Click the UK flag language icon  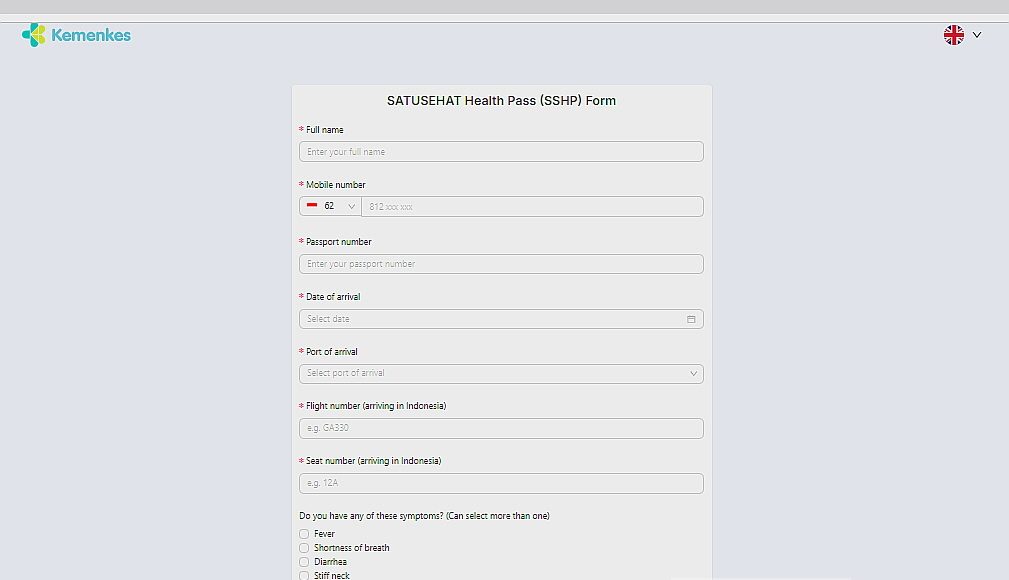click(x=953, y=35)
